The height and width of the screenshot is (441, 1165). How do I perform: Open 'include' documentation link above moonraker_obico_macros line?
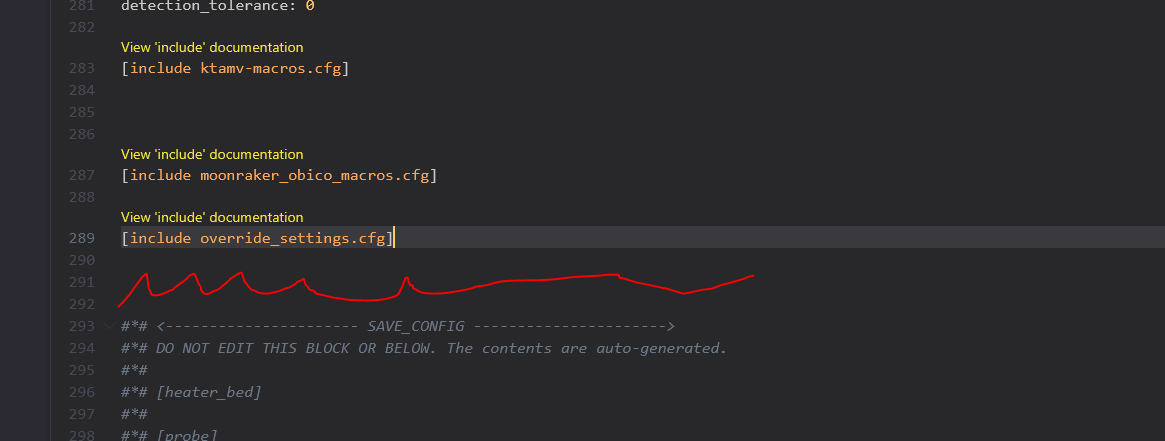coord(211,154)
